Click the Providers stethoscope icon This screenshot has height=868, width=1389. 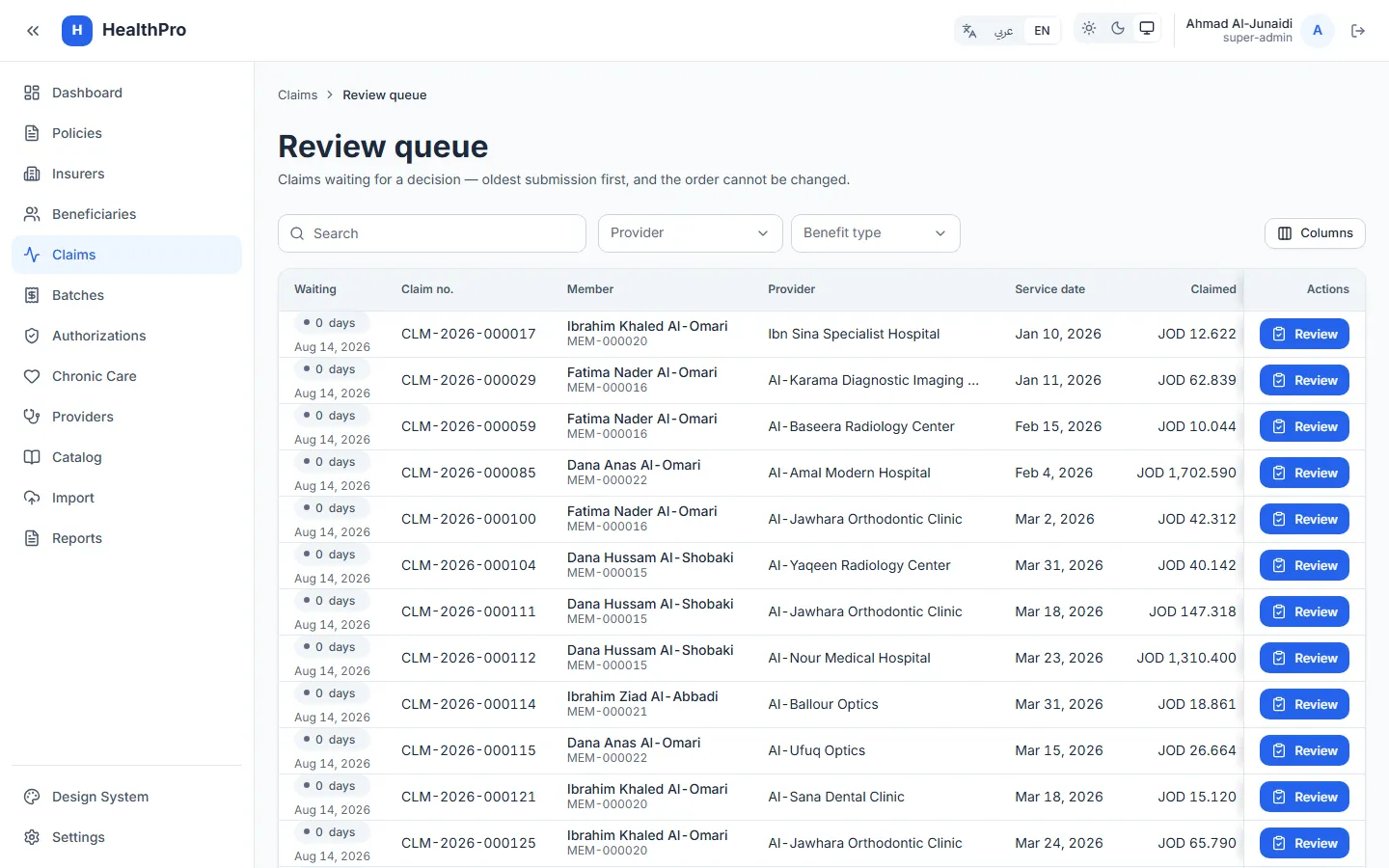(32, 417)
